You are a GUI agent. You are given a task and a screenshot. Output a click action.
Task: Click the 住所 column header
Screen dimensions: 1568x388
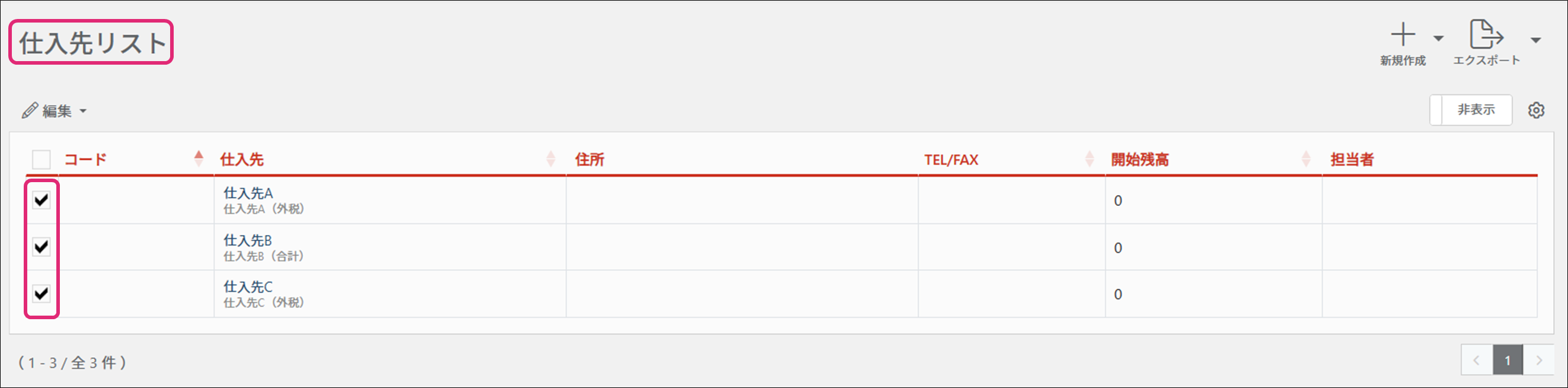pyautogui.click(x=589, y=160)
